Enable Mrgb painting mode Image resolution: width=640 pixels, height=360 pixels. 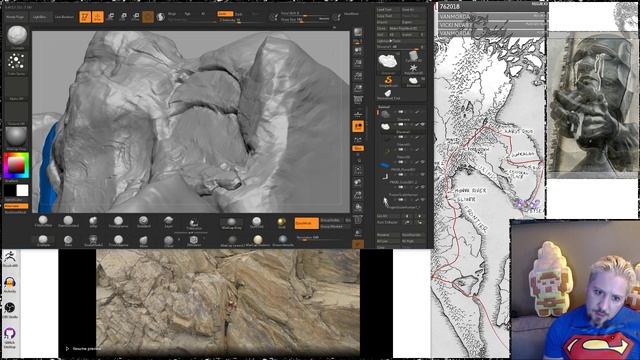point(172,13)
